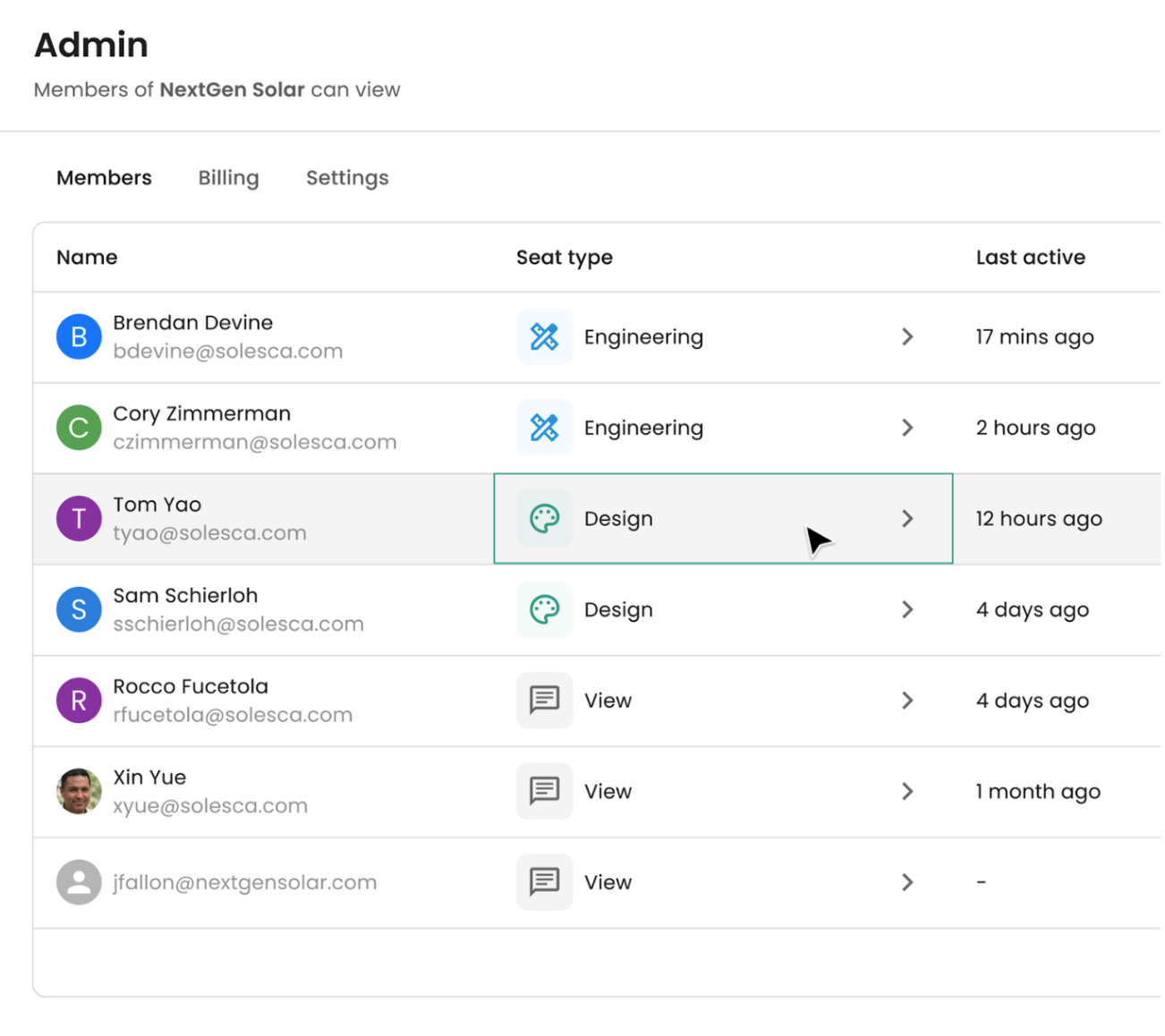Open seat type chevron for jfallon row
Screen dimensions: 1165x1036
pos(907,882)
